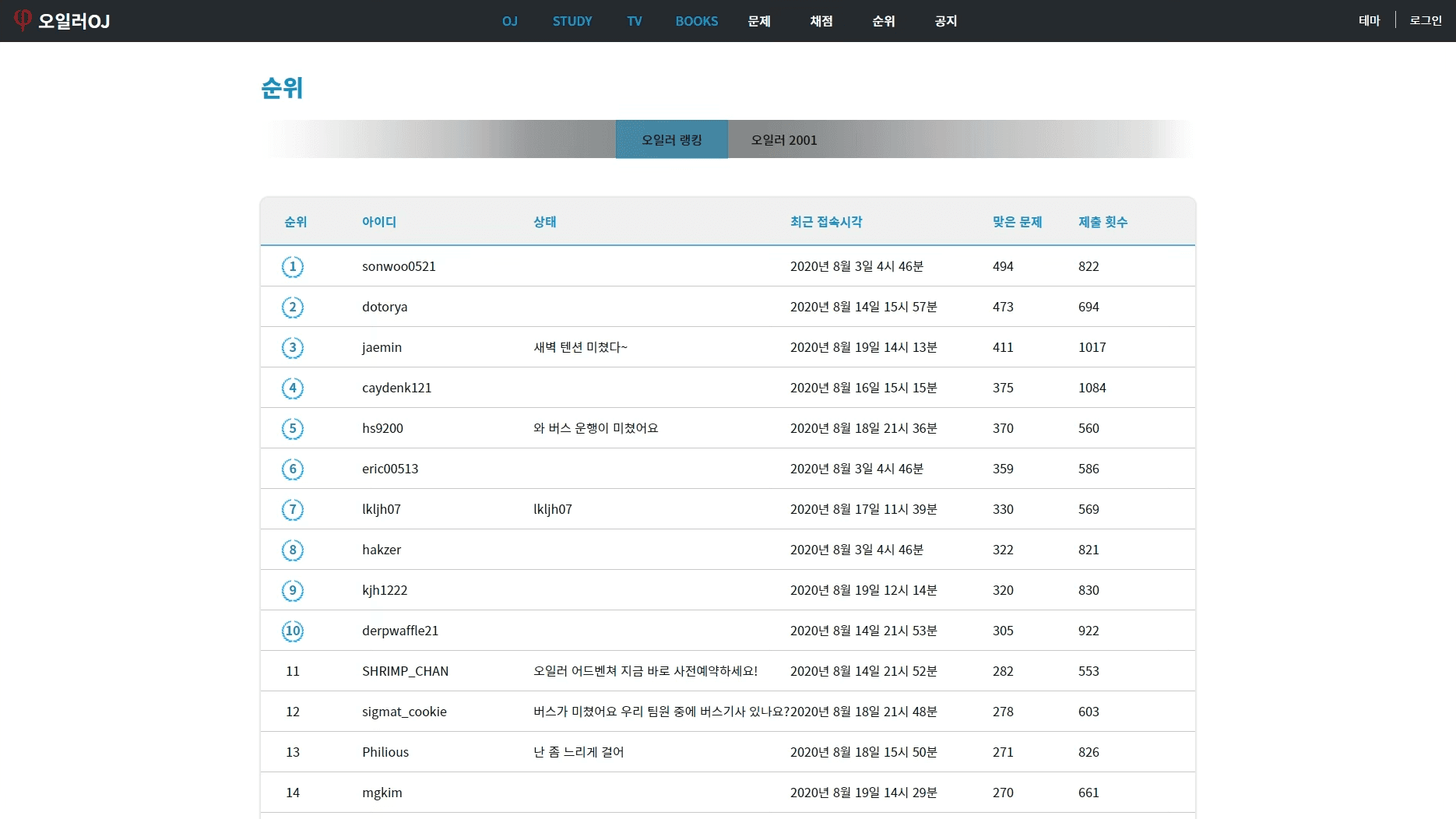1456x819 pixels.
Task: Click the rank 7 badge icon
Action: (293, 510)
